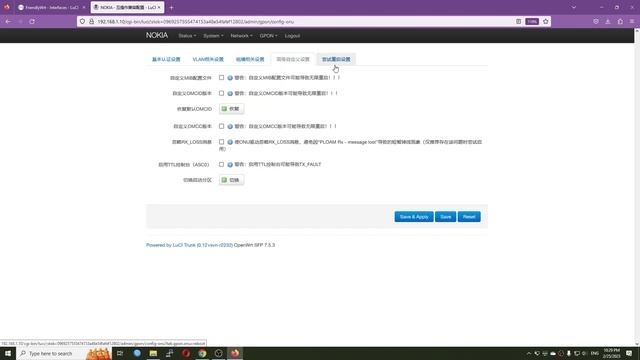Expand the Network dropdown menu

(x=241, y=36)
